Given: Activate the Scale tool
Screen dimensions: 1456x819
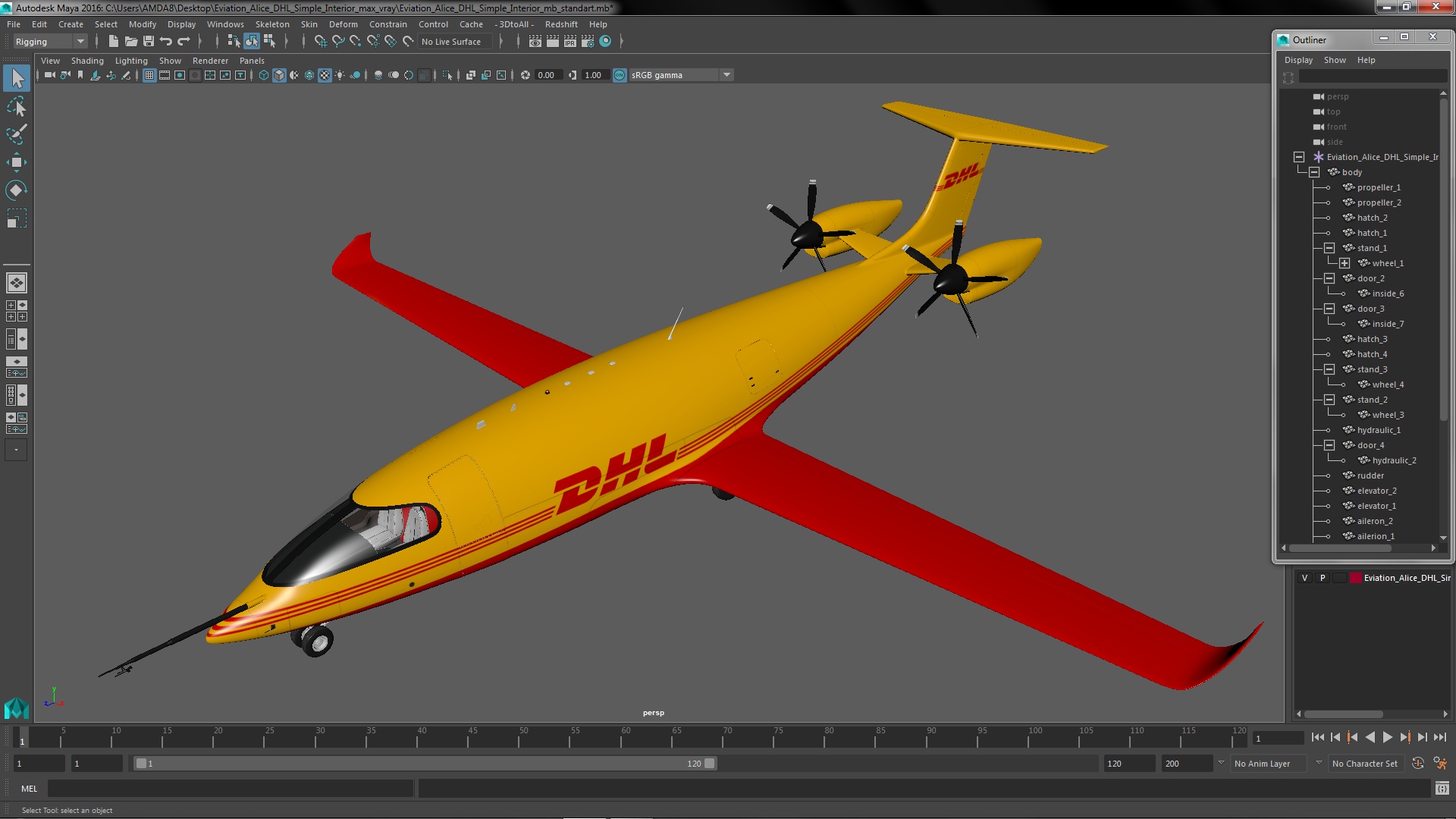Looking at the screenshot, I should click(x=17, y=218).
